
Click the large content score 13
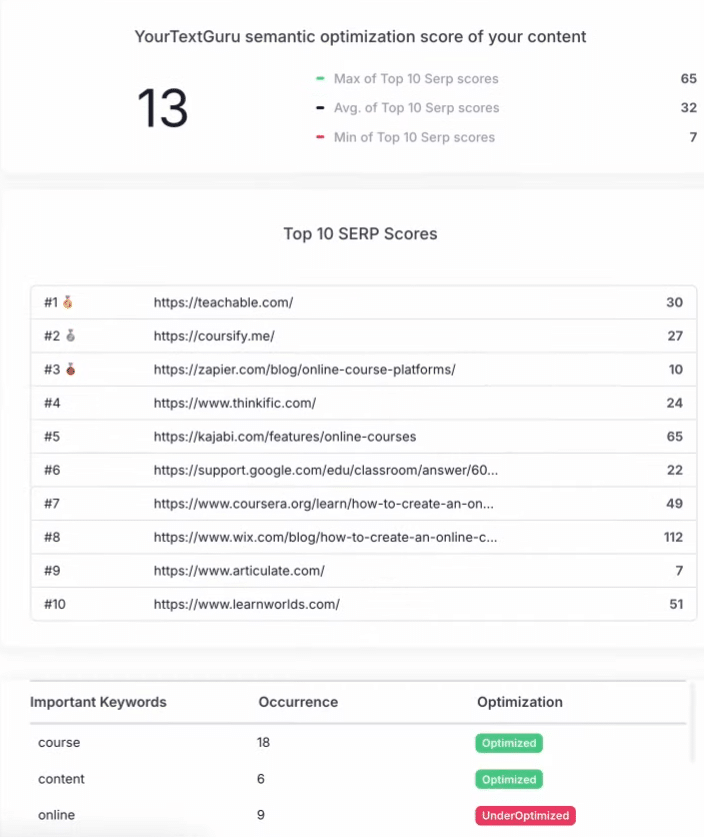(x=162, y=108)
